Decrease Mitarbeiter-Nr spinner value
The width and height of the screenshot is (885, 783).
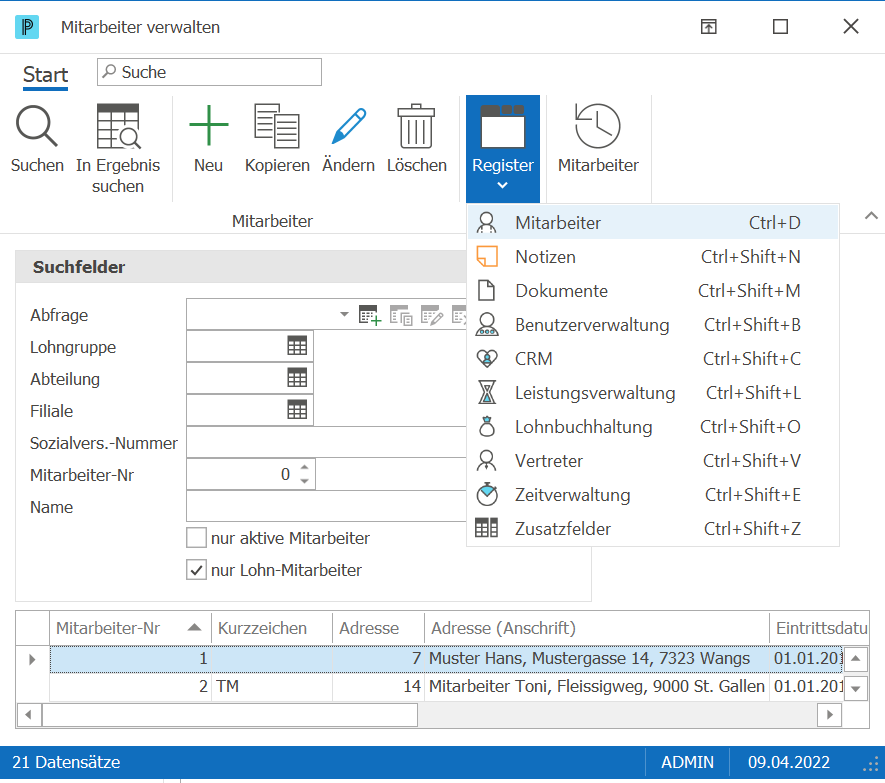pos(304,481)
